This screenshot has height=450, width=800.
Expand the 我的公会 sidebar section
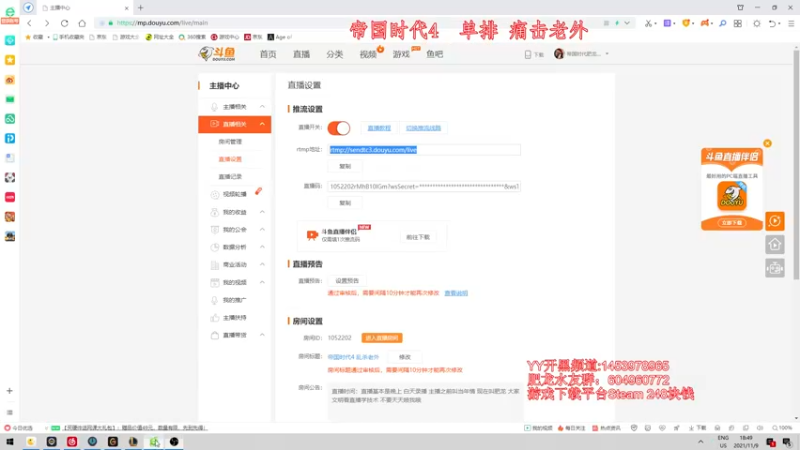[x=262, y=230]
